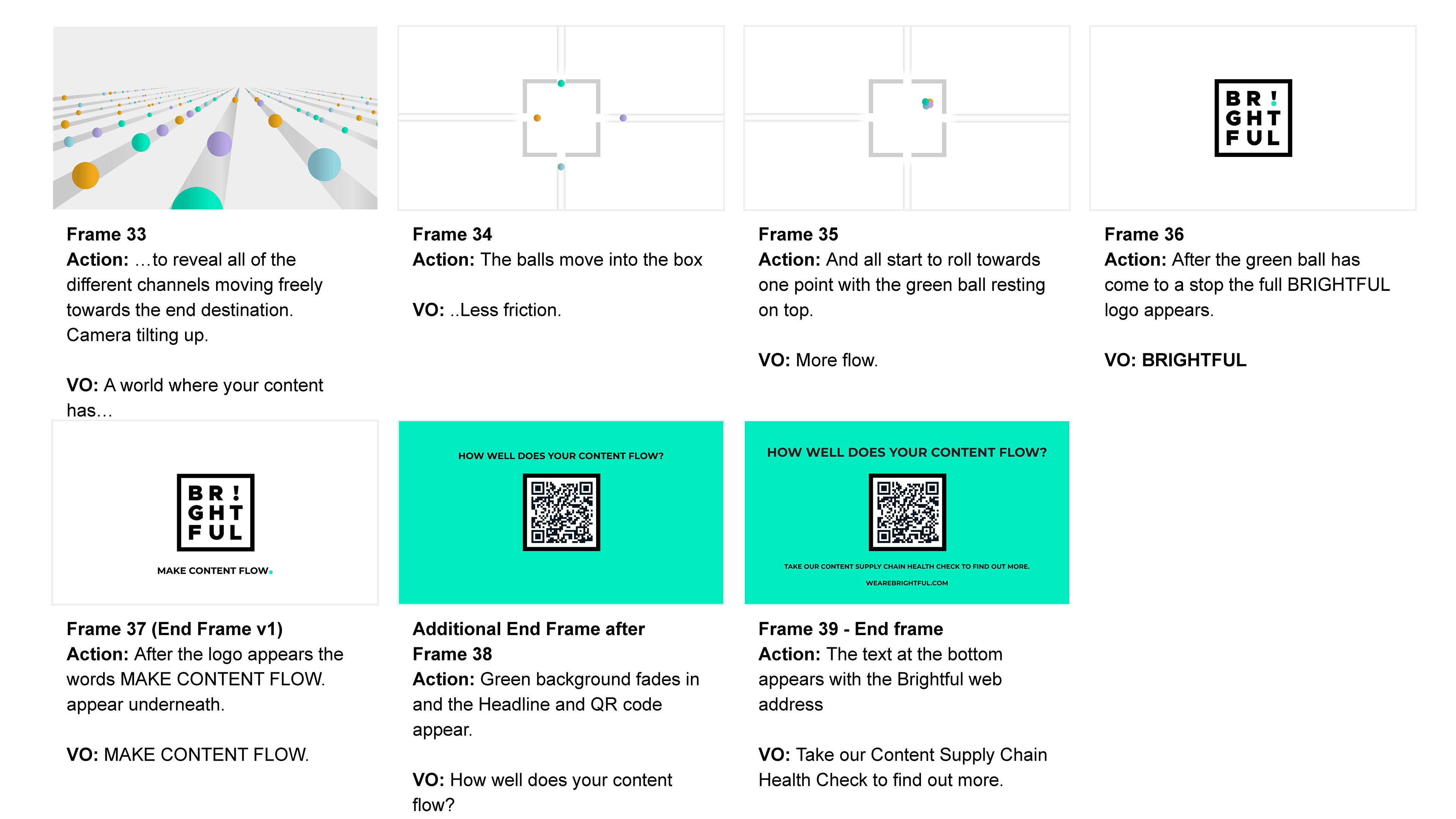Click the Frame 37 (End Frame v1) heading

(x=175, y=629)
